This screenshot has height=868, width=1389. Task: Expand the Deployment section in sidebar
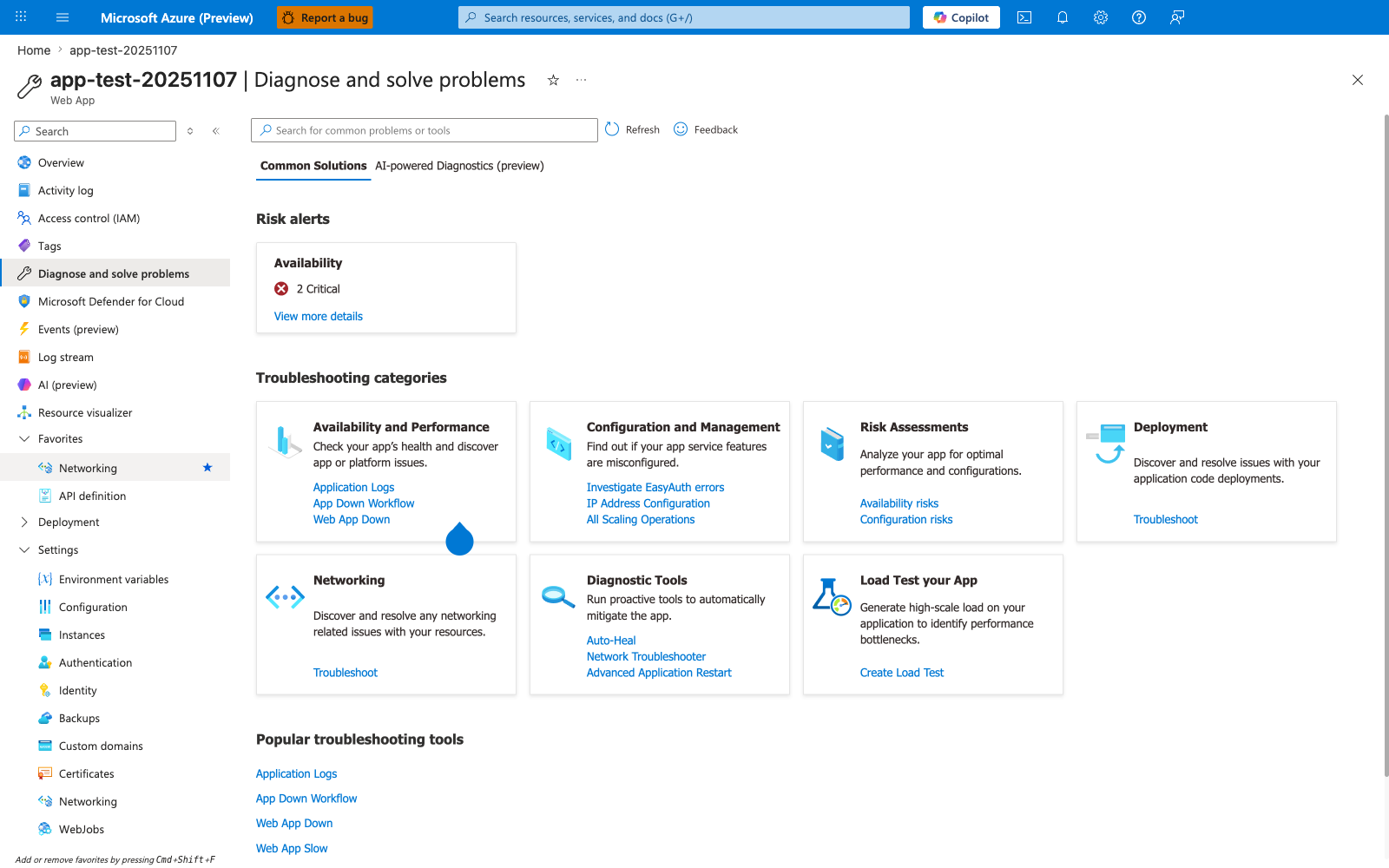click(x=24, y=523)
